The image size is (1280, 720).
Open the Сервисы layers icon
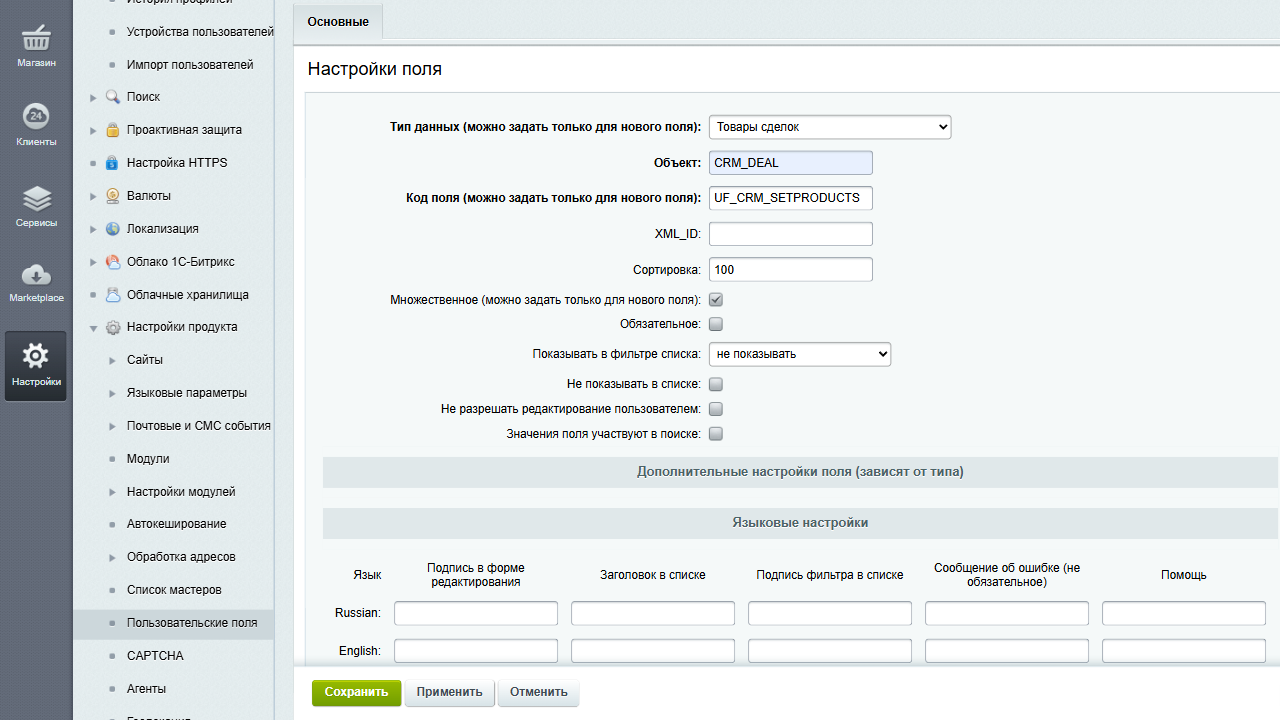(36, 198)
